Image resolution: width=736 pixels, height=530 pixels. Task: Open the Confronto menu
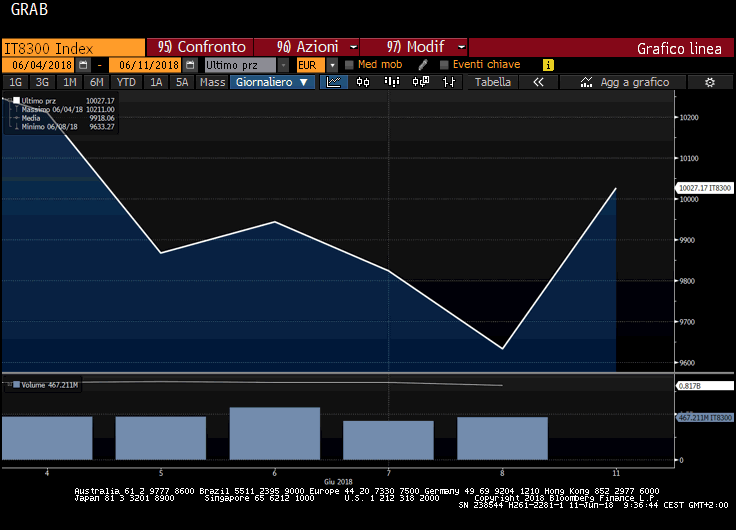coord(201,47)
